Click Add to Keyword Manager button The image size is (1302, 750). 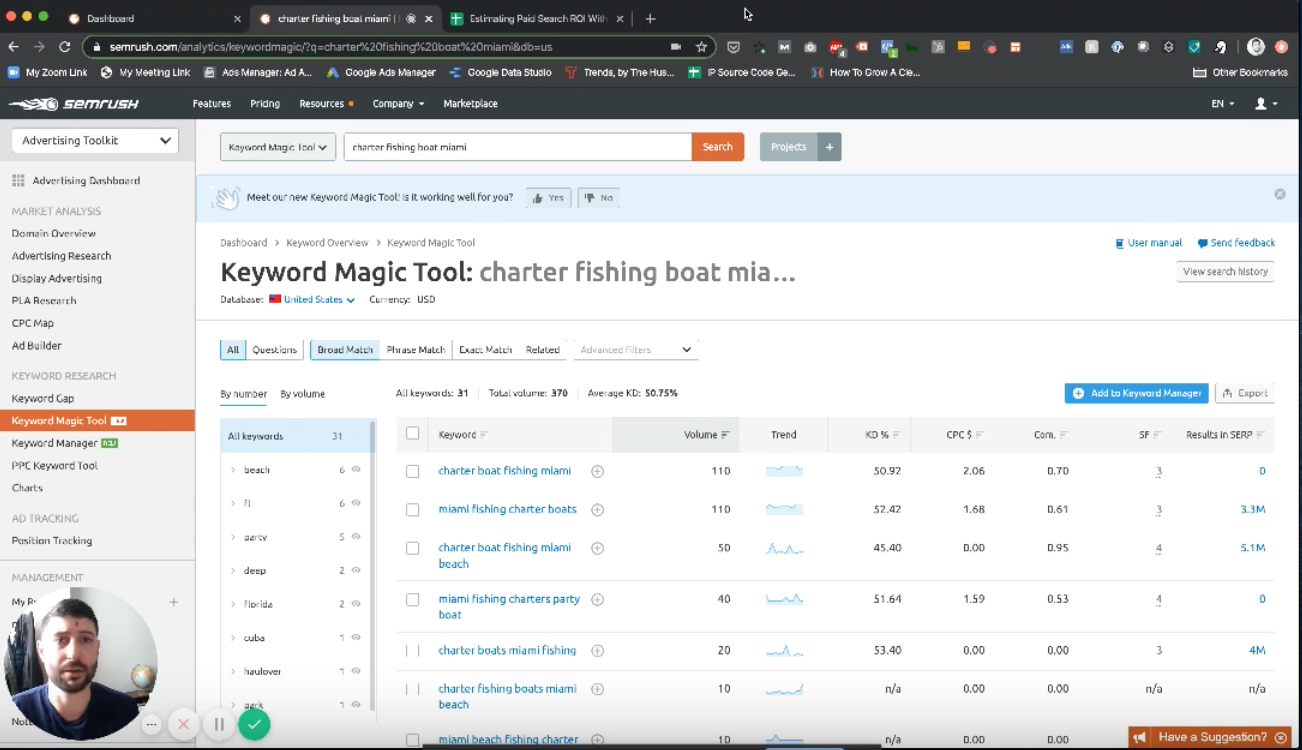[1137, 394]
